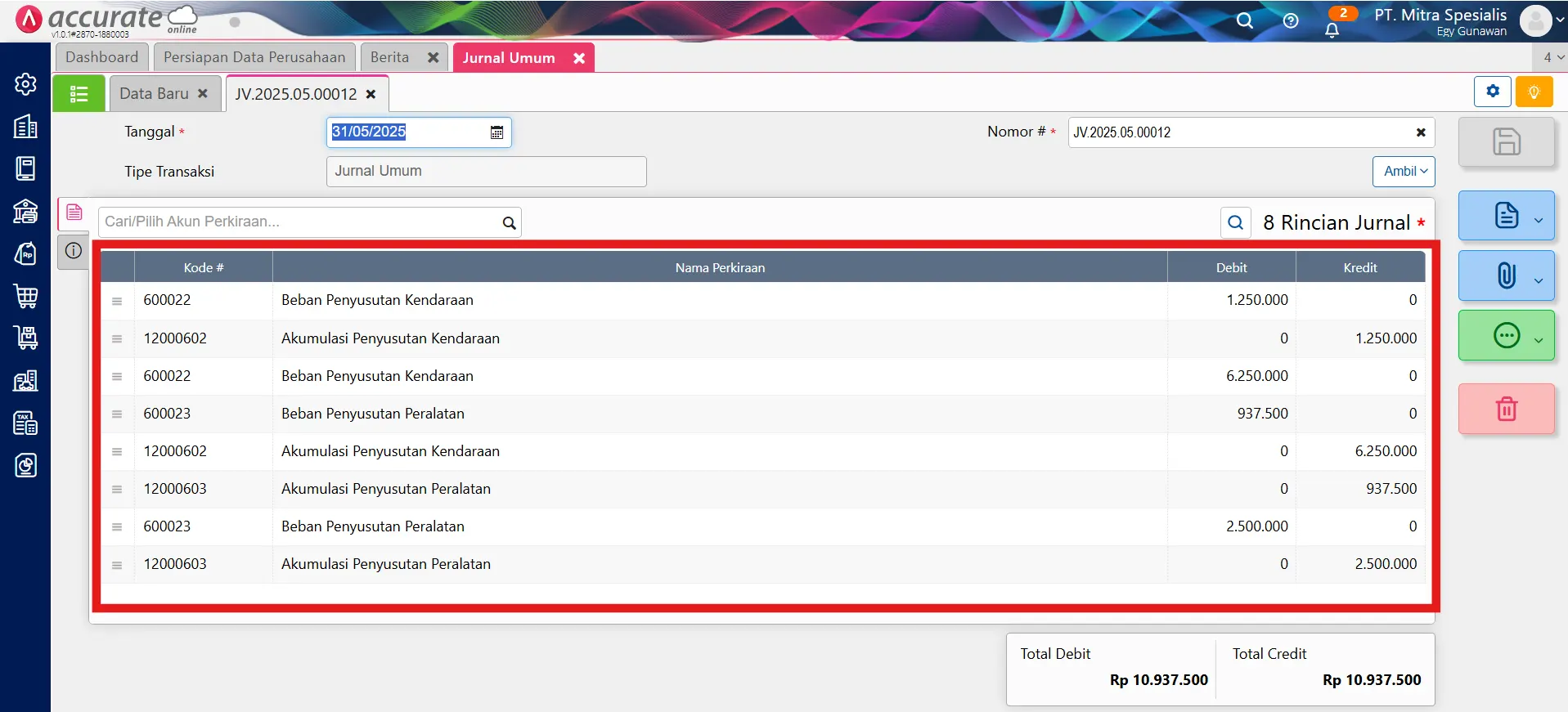Screen dimensions: 1568x712
Task: Open the Persiapan Data Perusahaan tab
Action: click(254, 57)
